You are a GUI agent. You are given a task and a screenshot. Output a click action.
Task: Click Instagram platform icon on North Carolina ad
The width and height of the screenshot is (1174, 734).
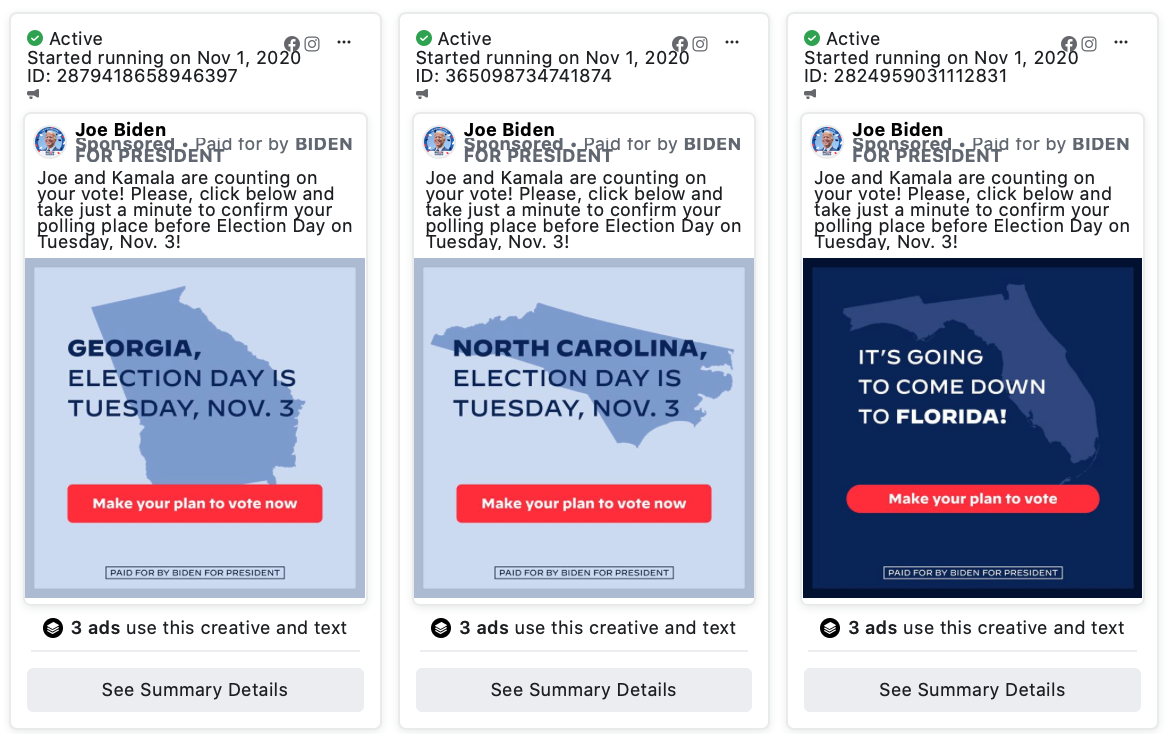(x=700, y=44)
